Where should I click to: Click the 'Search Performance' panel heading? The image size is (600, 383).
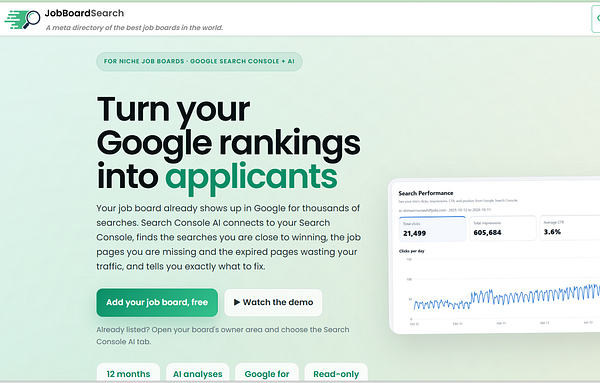click(x=426, y=193)
